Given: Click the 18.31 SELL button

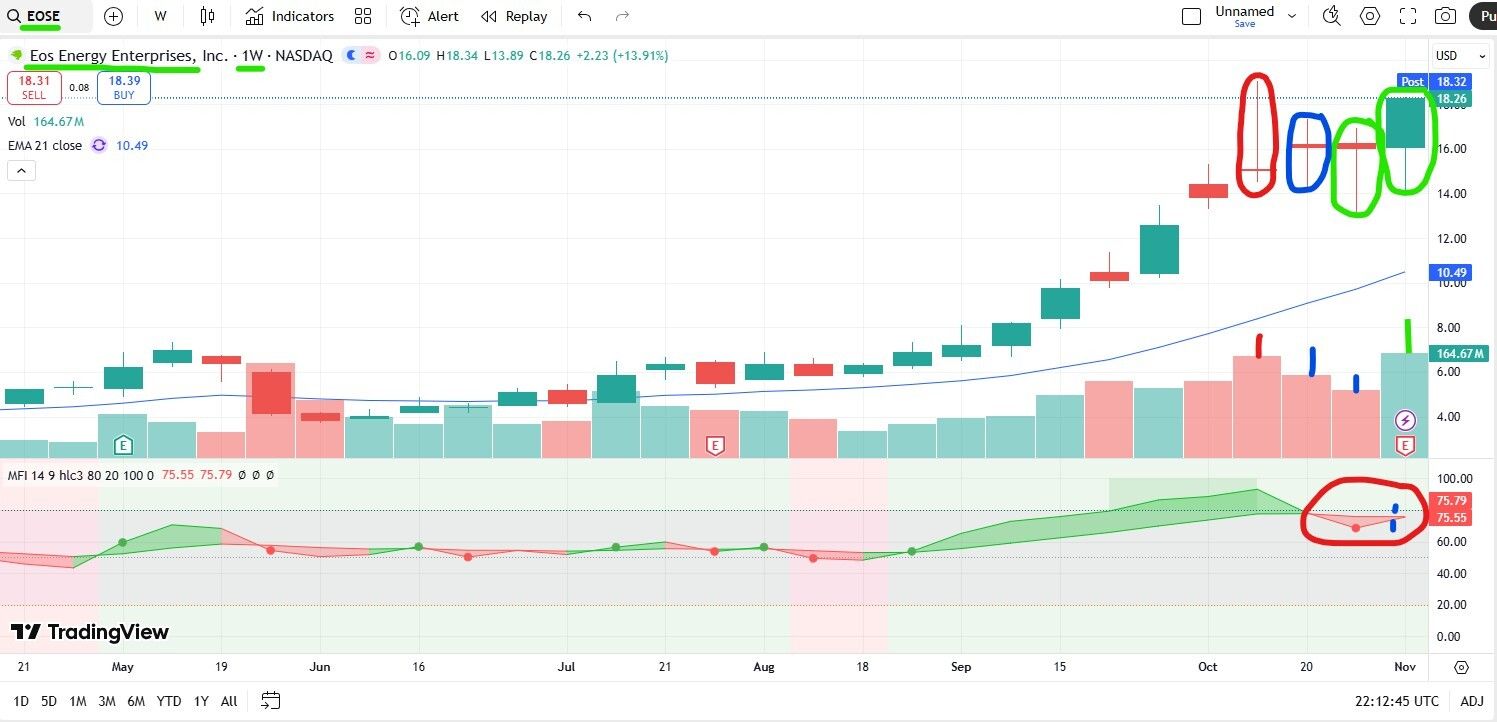Looking at the screenshot, I should [x=34, y=87].
